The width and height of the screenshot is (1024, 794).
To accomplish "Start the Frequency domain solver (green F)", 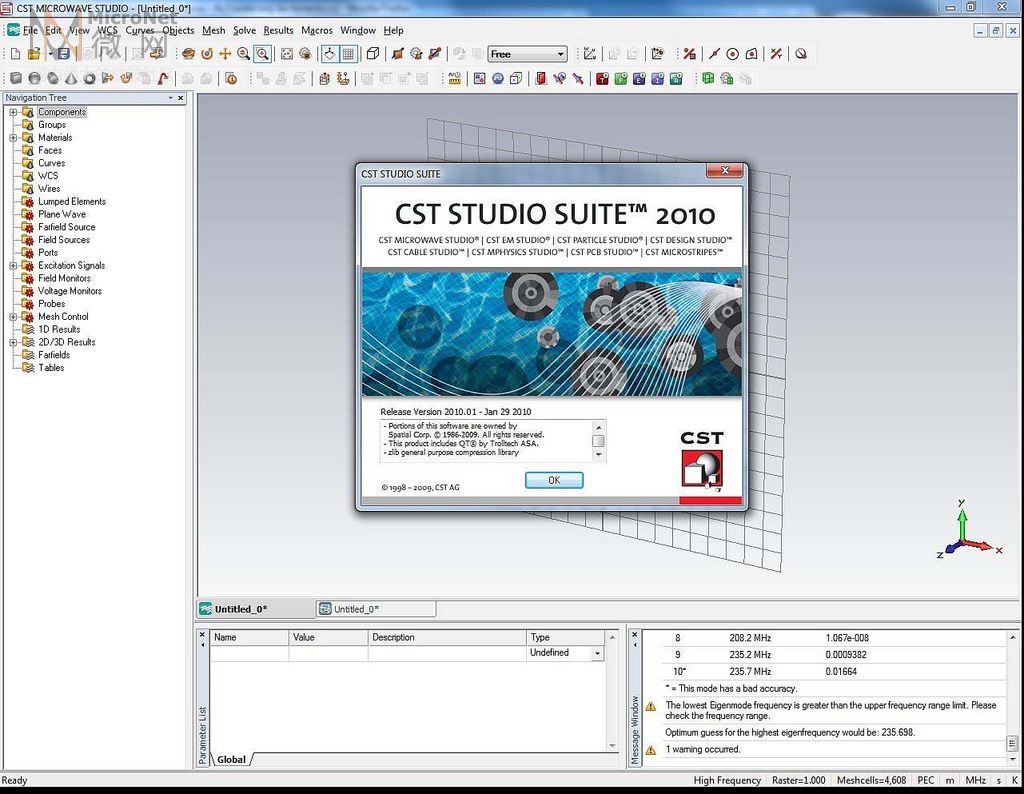I will [x=620, y=79].
